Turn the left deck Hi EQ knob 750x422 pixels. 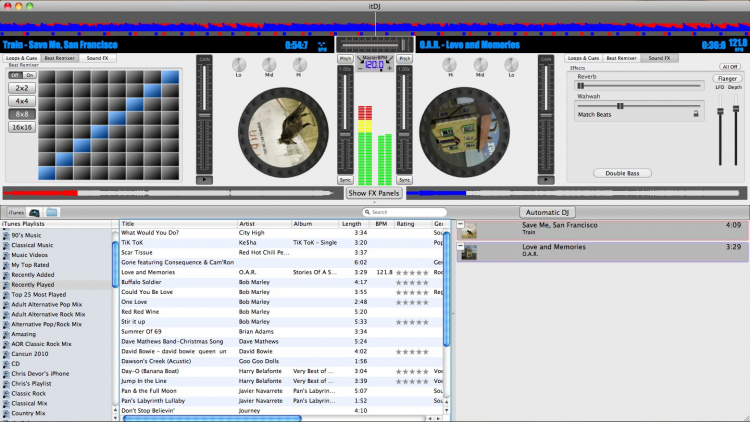pos(299,64)
